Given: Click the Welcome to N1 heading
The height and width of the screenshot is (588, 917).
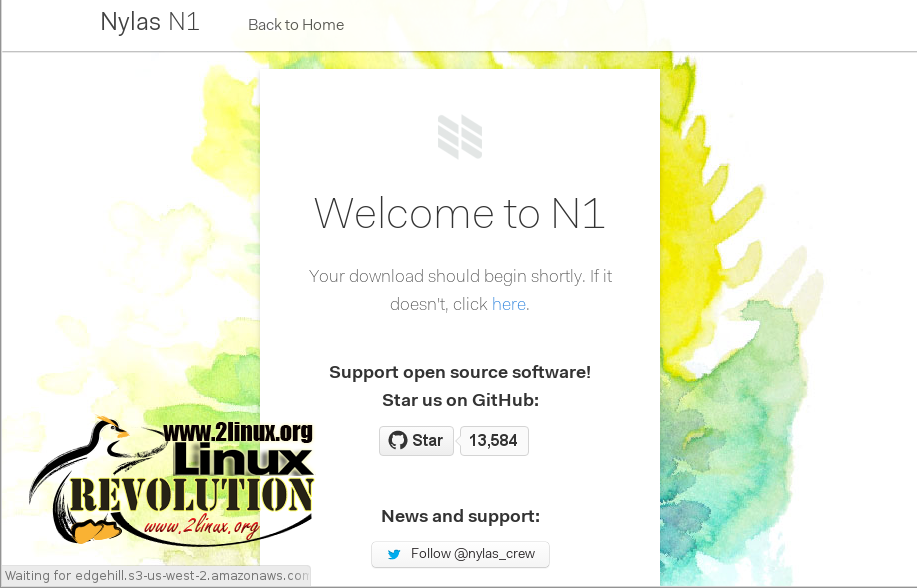Looking at the screenshot, I should click(460, 214).
